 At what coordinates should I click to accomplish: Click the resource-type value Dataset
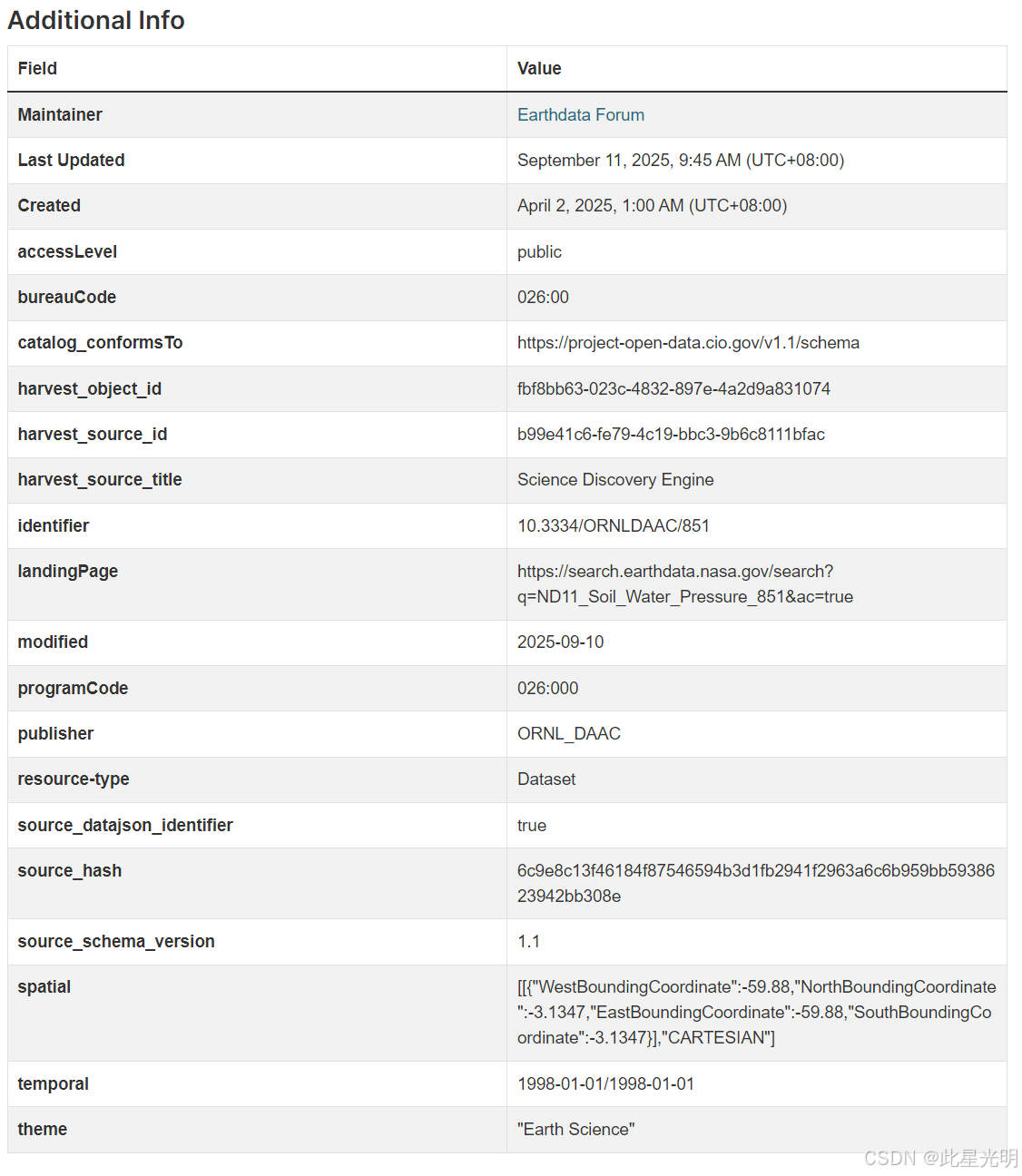pos(546,779)
